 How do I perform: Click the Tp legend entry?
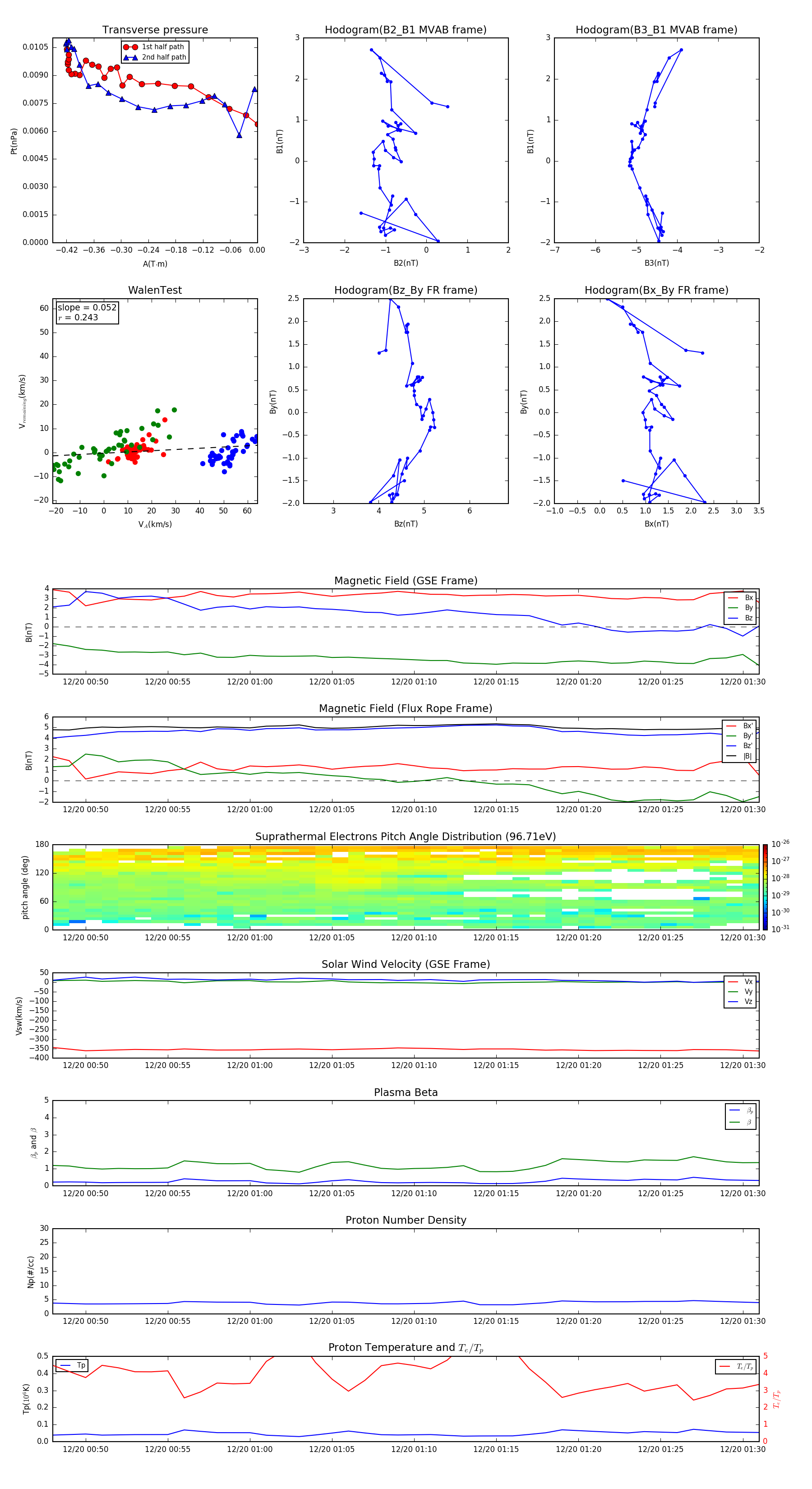coord(72,1365)
